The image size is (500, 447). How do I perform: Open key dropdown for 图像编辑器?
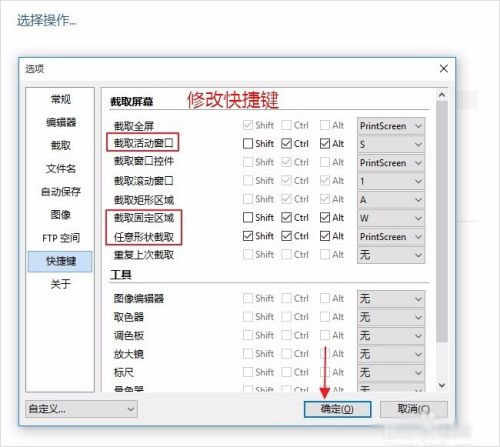click(x=391, y=299)
